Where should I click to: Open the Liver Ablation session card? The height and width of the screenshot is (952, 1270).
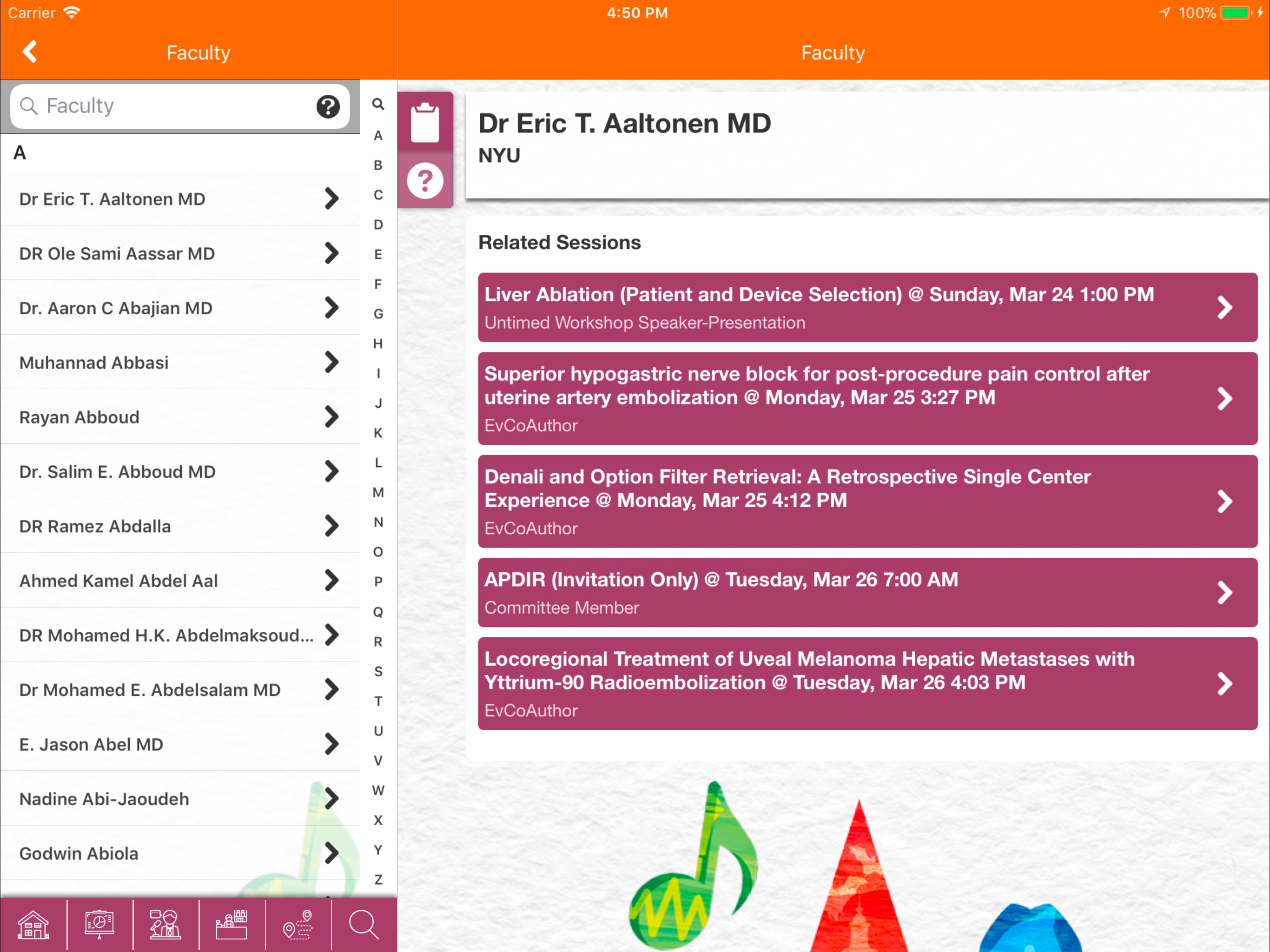(x=867, y=307)
